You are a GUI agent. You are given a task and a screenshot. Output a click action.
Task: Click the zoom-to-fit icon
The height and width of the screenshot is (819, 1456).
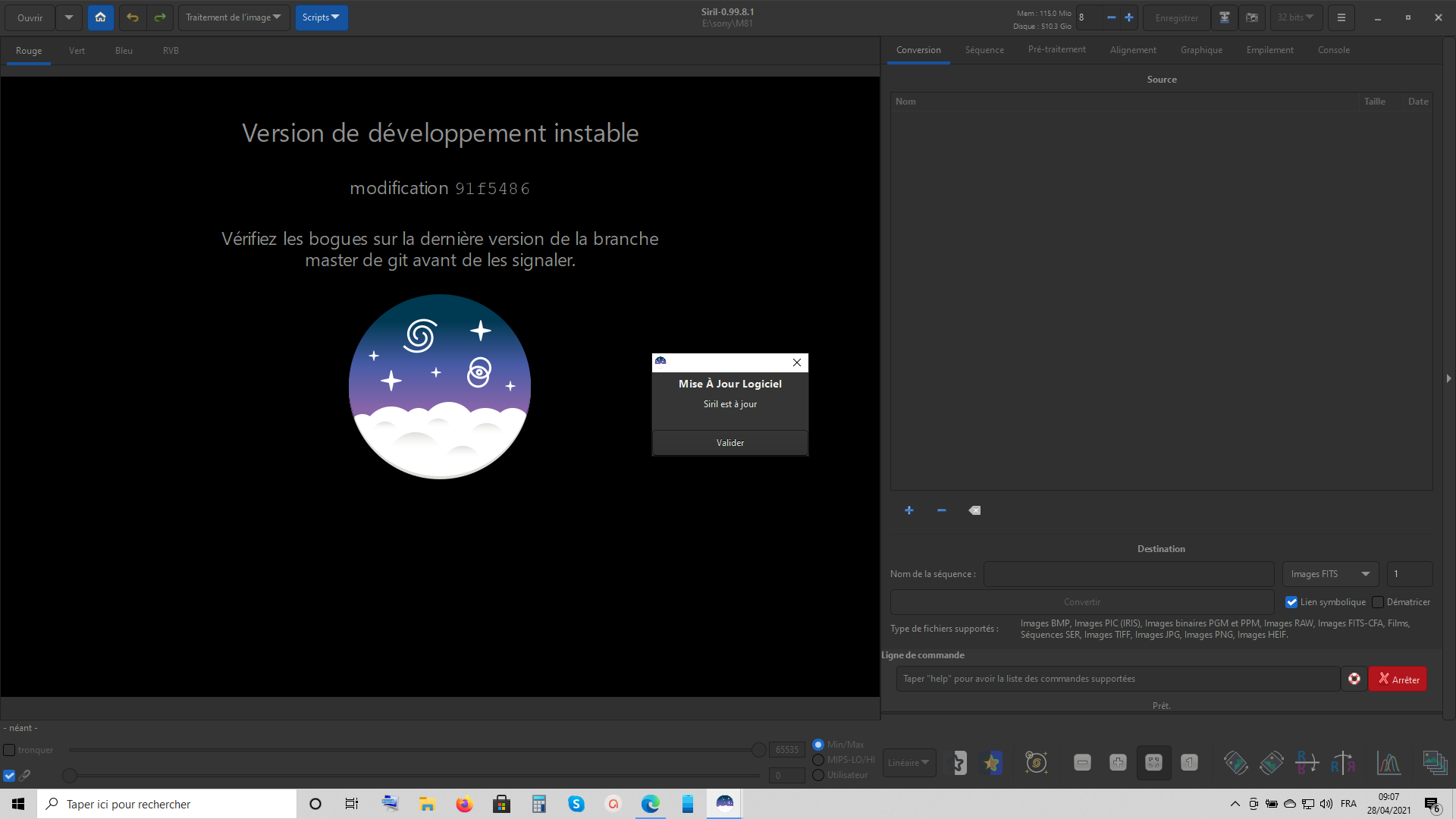tap(1153, 763)
